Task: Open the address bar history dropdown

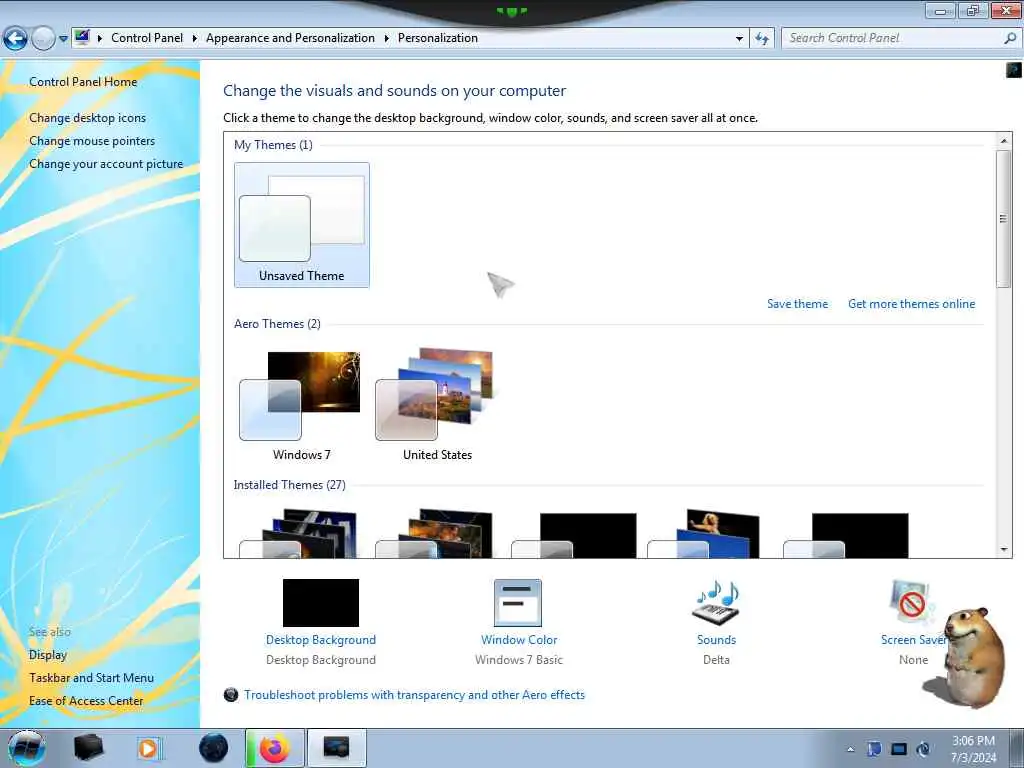Action: click(739, 38)
